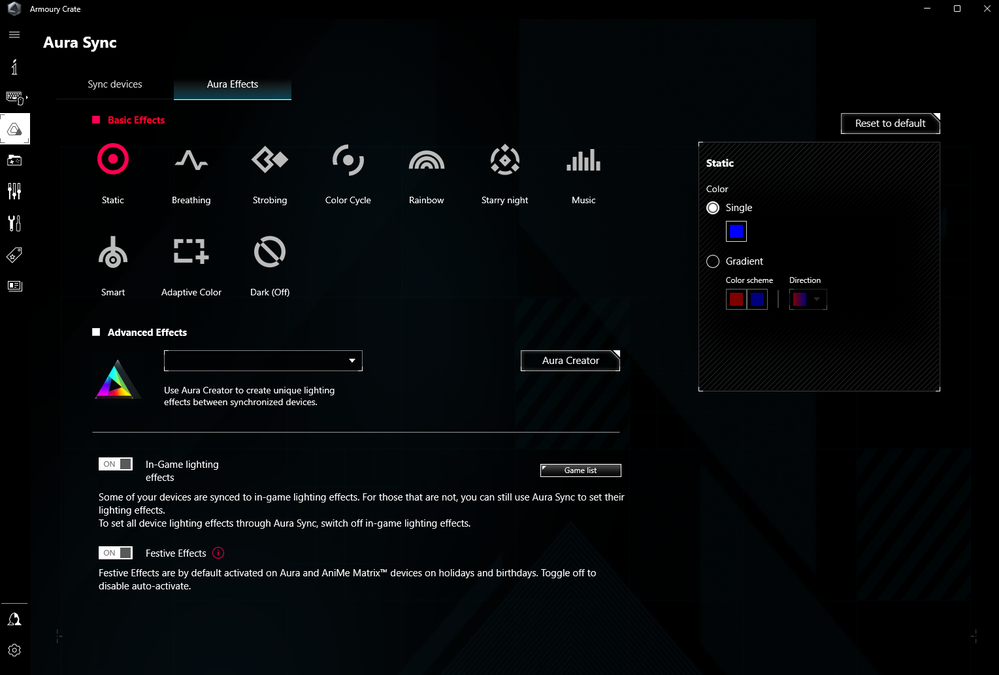Select the Breathing lighting effect

191,173
